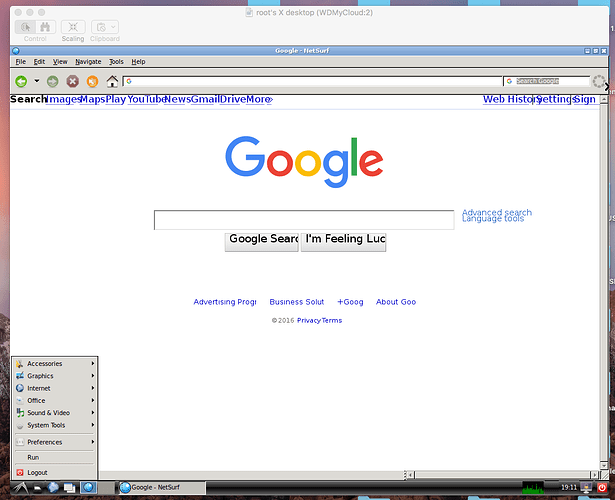
Task: Open the About Google link
Action: (x=396, y=302)
